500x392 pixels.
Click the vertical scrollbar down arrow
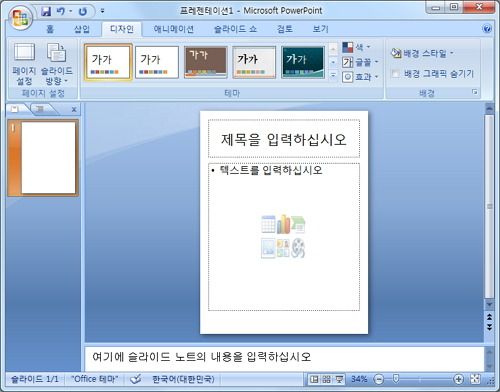[489, 305]
